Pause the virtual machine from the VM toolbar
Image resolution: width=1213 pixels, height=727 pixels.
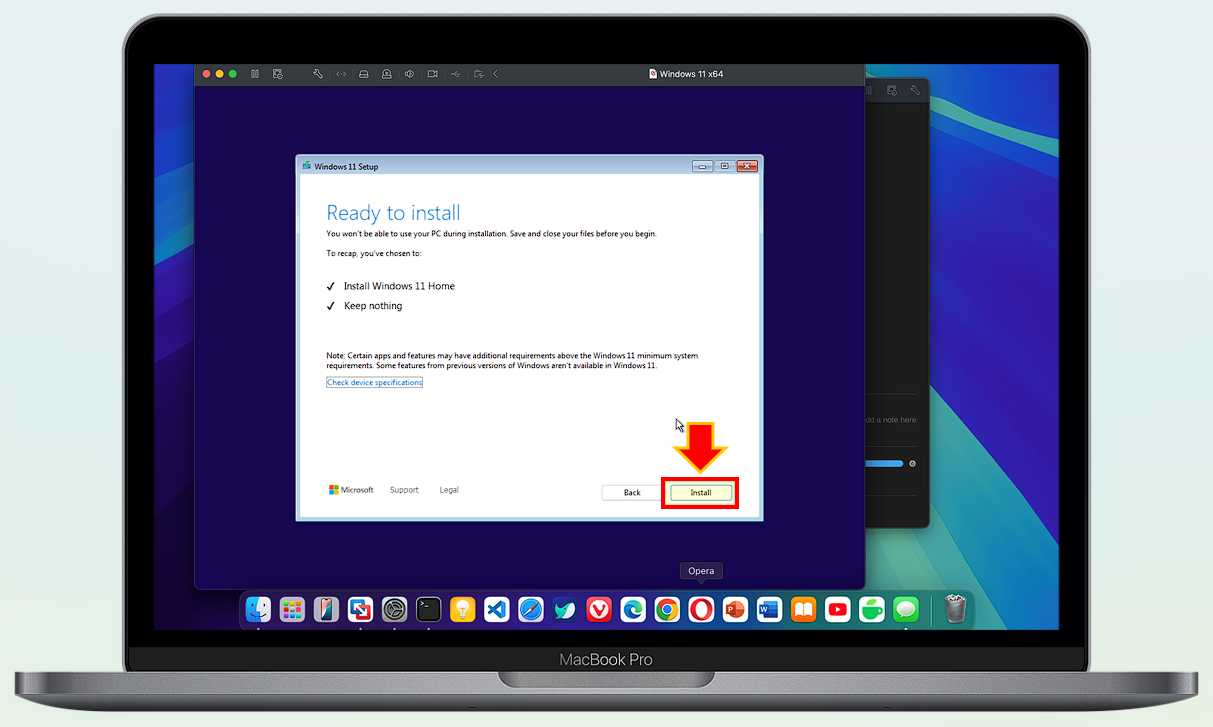pyautogui.click(x=255, y=74)
